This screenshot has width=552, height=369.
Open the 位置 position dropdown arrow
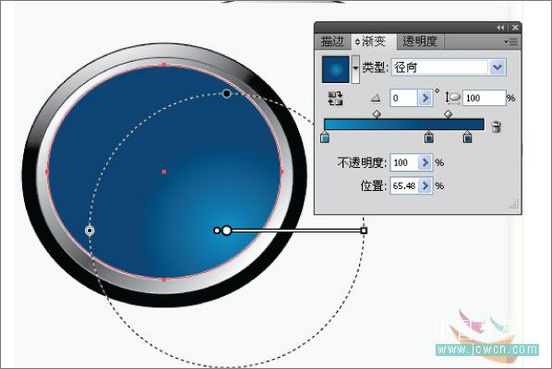click(x=425, y=186)
